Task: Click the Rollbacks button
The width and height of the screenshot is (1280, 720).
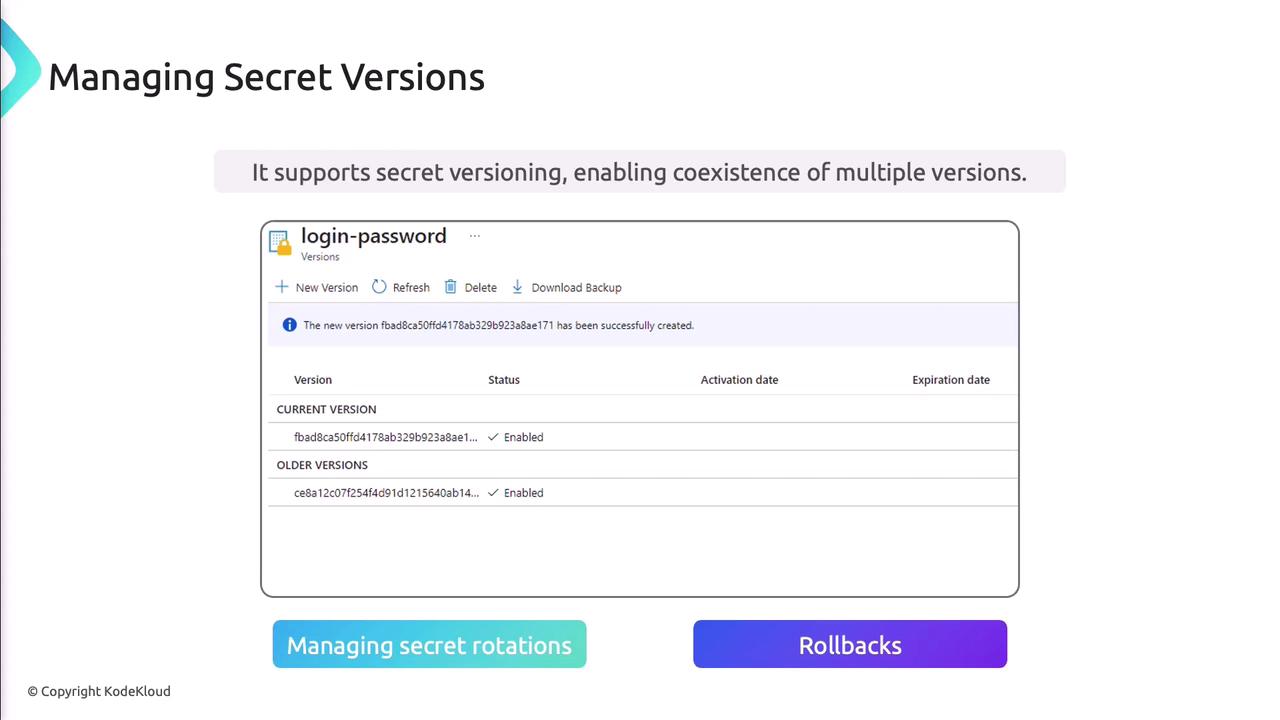Action: coord(850,645)
